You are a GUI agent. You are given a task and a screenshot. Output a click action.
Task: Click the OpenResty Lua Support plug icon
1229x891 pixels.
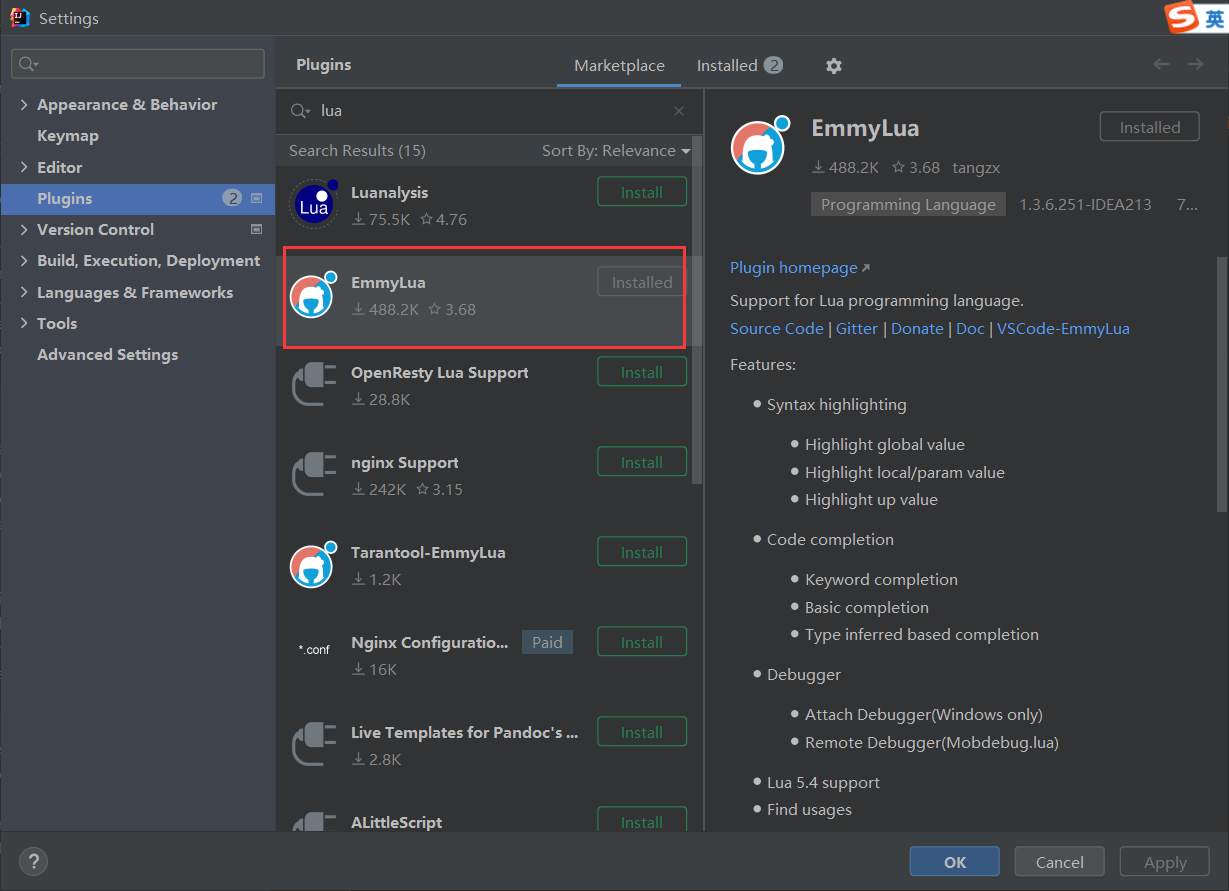pyautogui.click(x=314, y=385)
